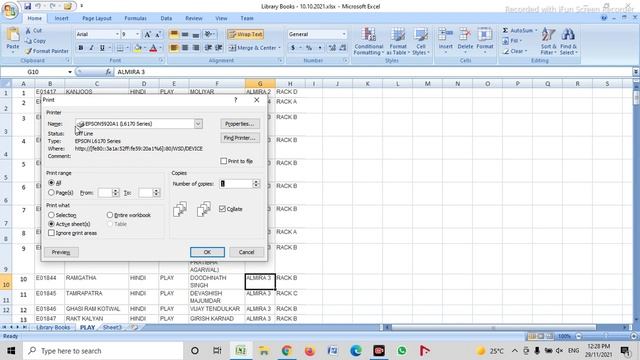Expand the printer Name dropdown
Image resolution: width=640 pixels, height=360 pixels.
[x=198, y=124]
